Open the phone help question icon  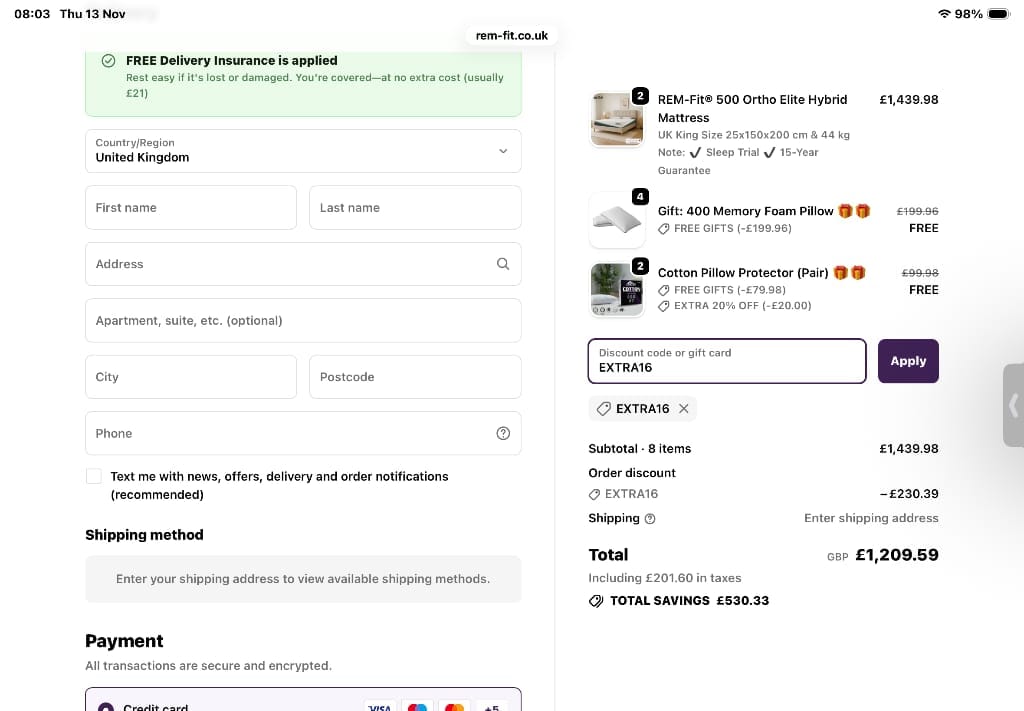(x=503, y=433)
